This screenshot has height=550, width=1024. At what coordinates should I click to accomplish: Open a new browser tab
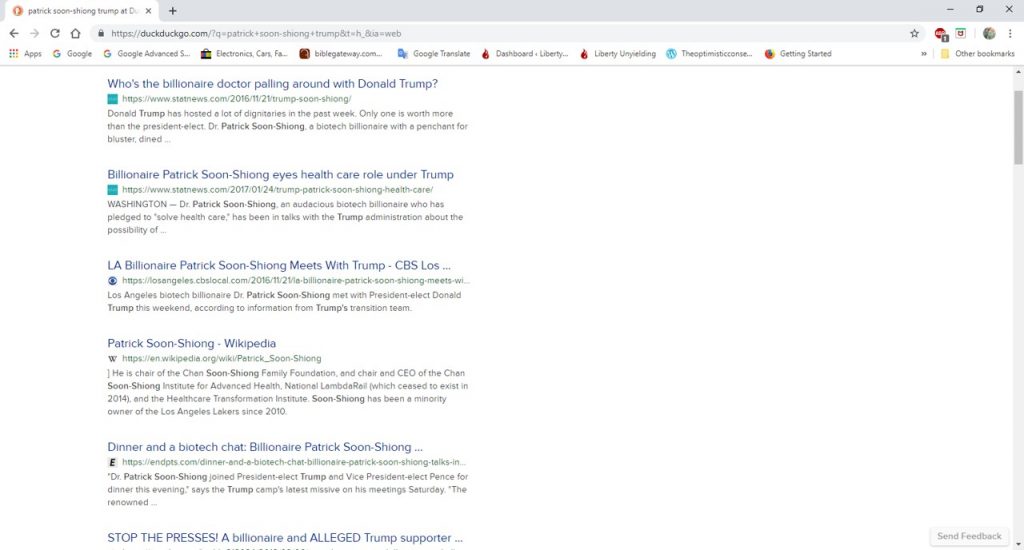[x=172, y=11]
